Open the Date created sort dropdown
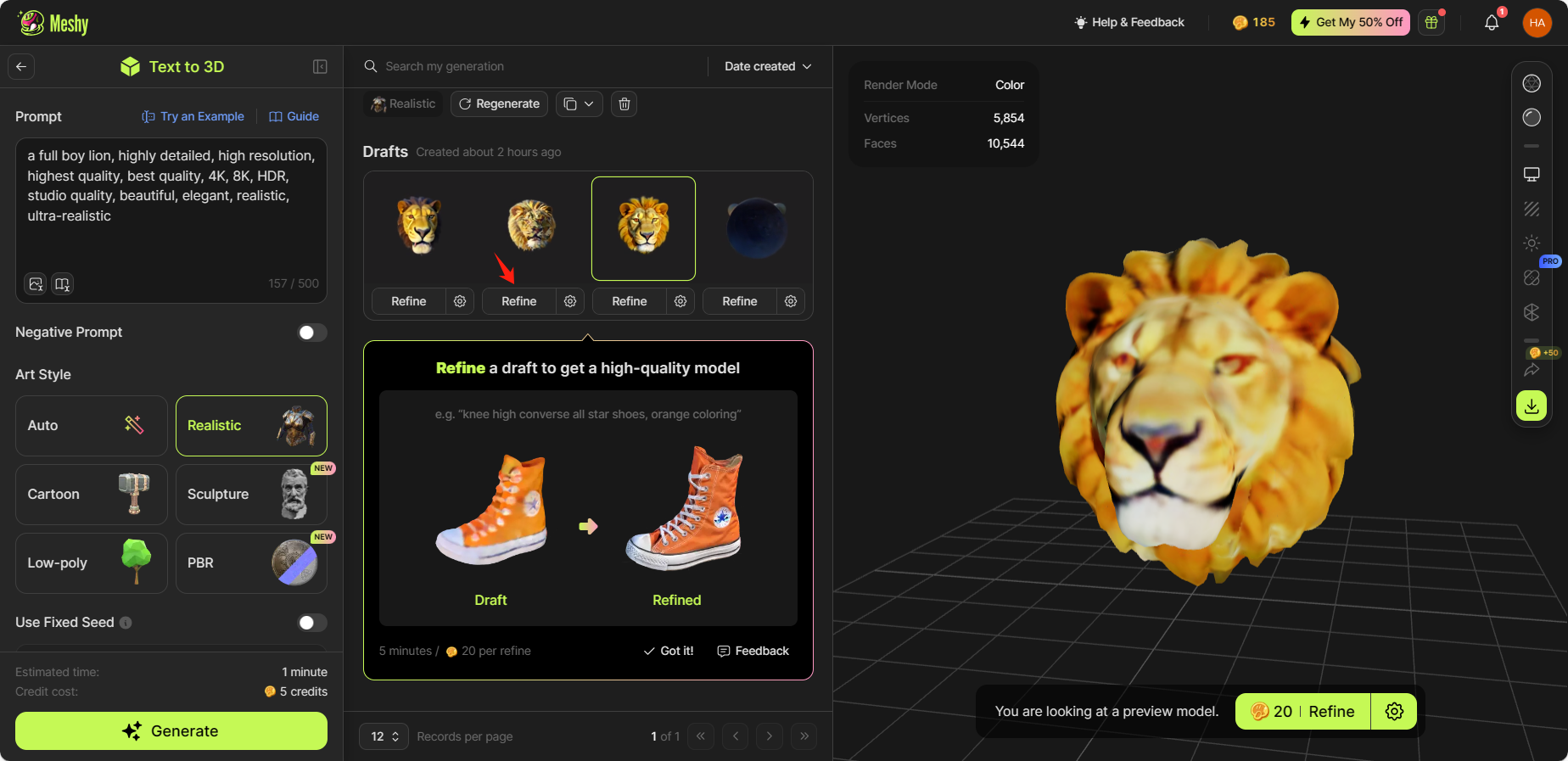This screenshot has width=1568, height=761. click(x=768, y=66)
